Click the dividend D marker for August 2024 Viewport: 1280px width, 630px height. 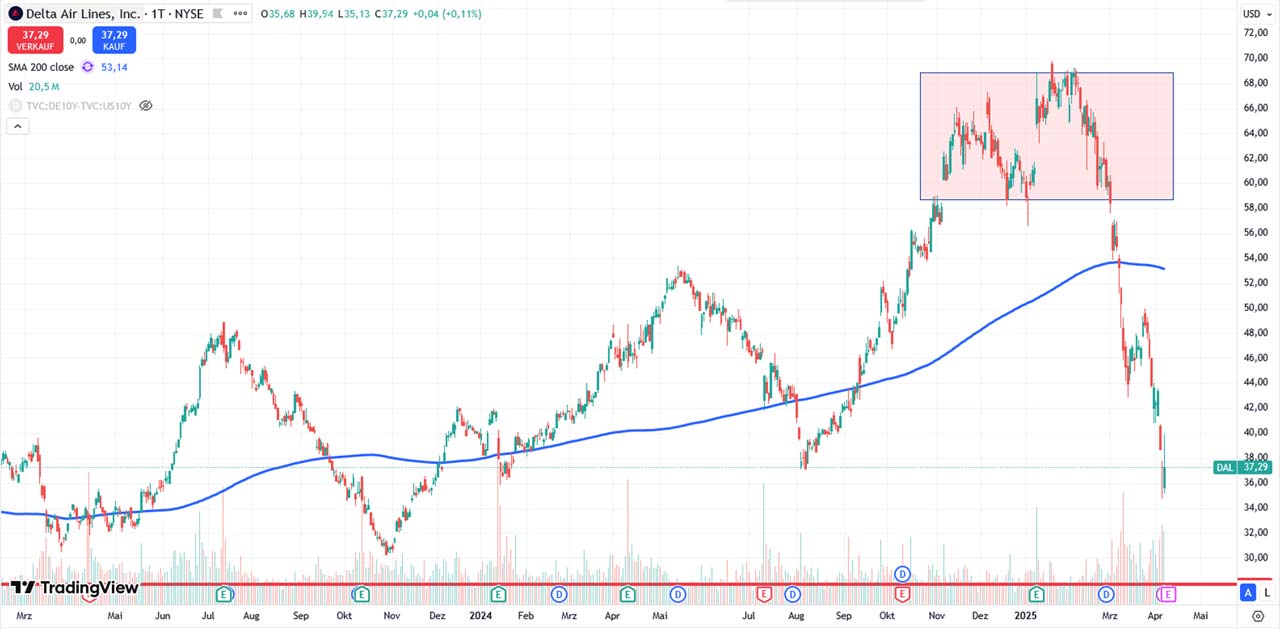coord(794,594)
